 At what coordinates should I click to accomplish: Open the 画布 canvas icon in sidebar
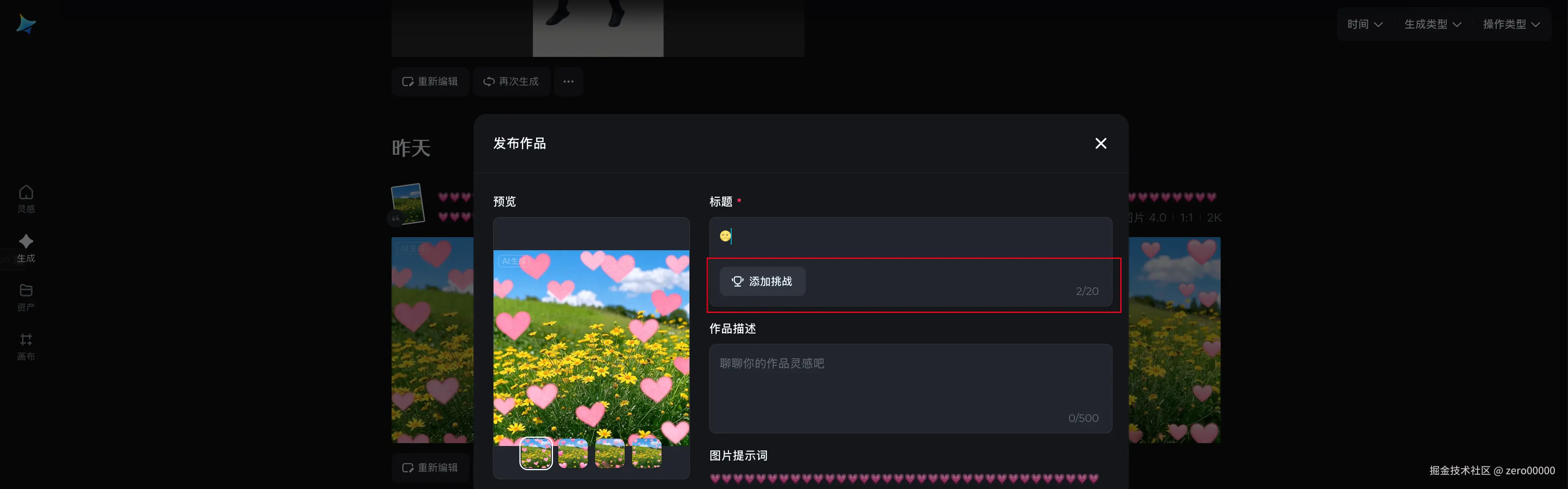(25, 340)
